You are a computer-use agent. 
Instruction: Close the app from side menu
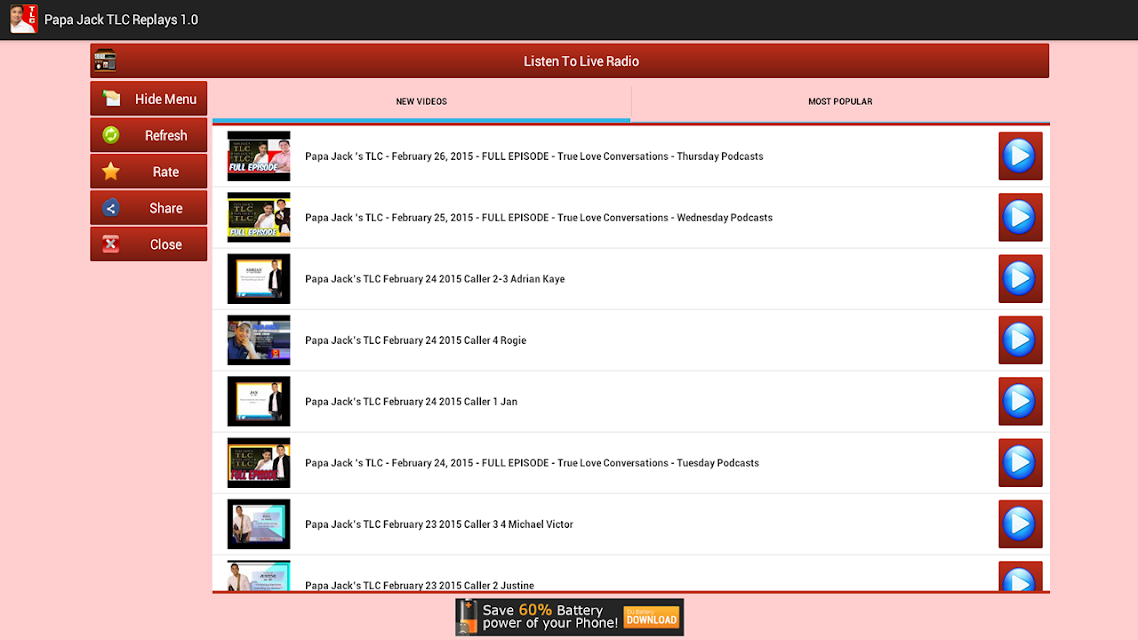[x=149, y=245]
